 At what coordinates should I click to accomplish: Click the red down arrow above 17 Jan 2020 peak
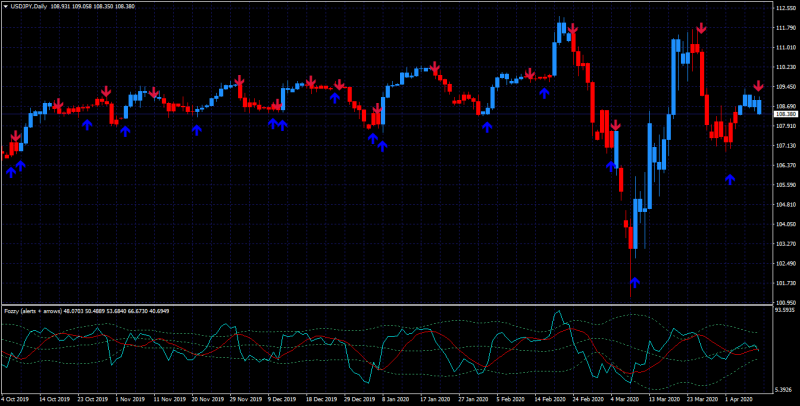pos(434,67)
